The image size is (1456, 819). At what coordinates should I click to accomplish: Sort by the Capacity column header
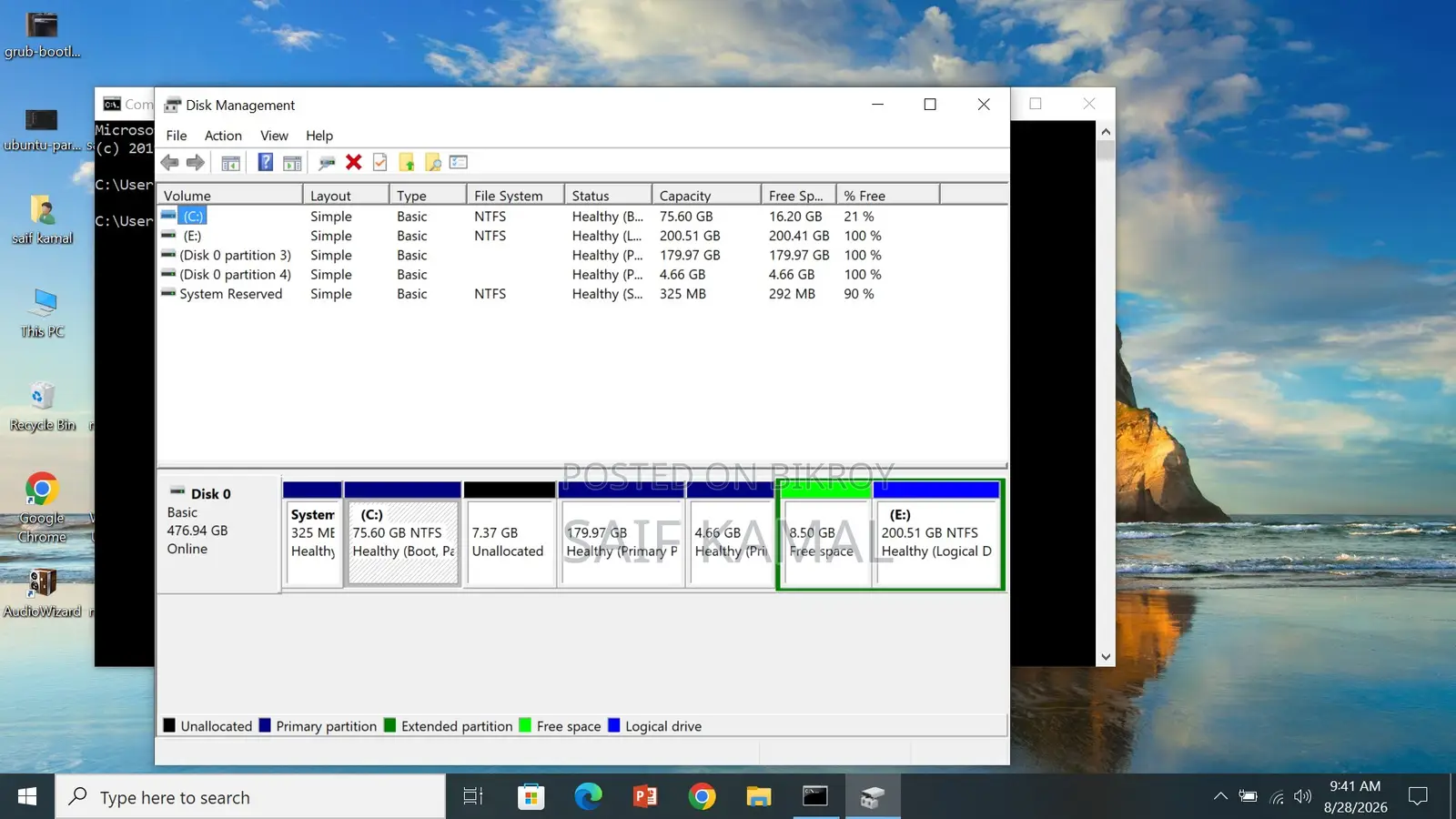[x=707, y=196]
